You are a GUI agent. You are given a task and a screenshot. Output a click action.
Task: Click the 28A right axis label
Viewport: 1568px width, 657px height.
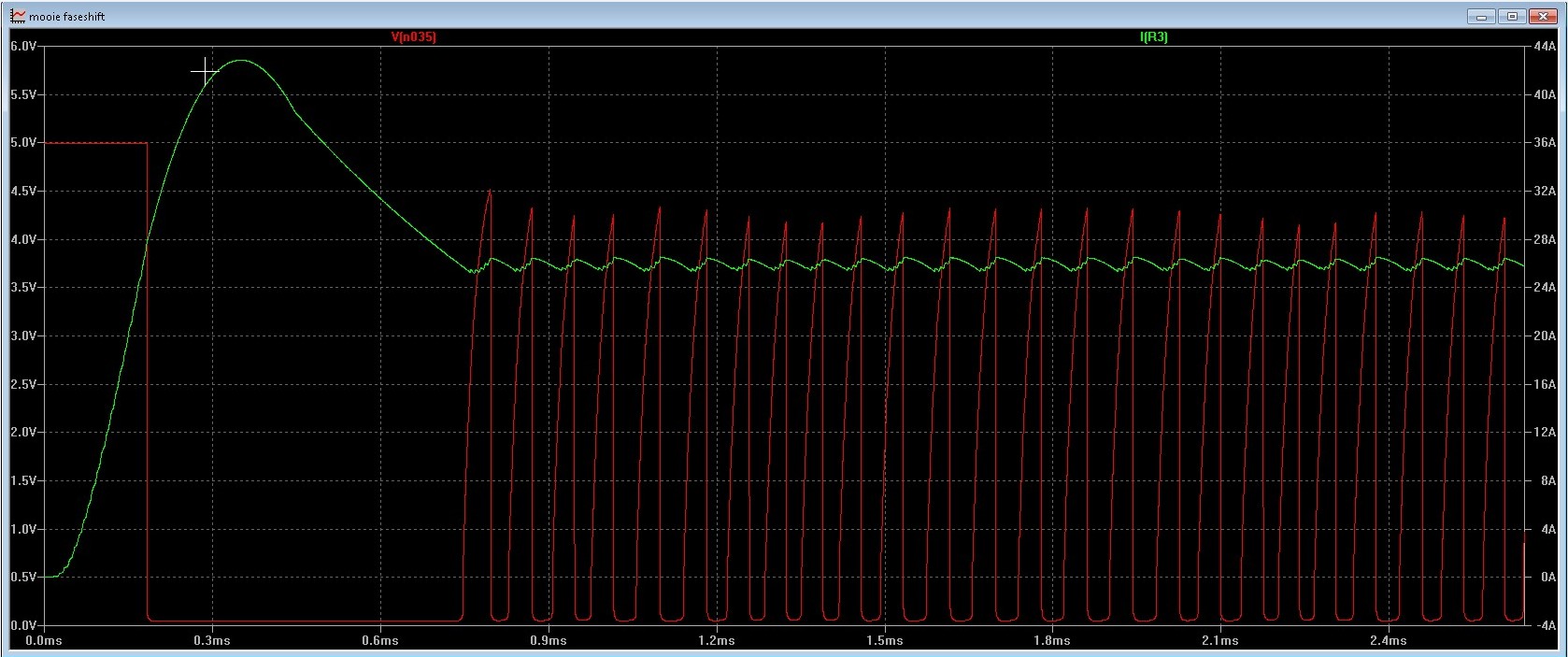pyautogui.click(x=1545, y=239)
